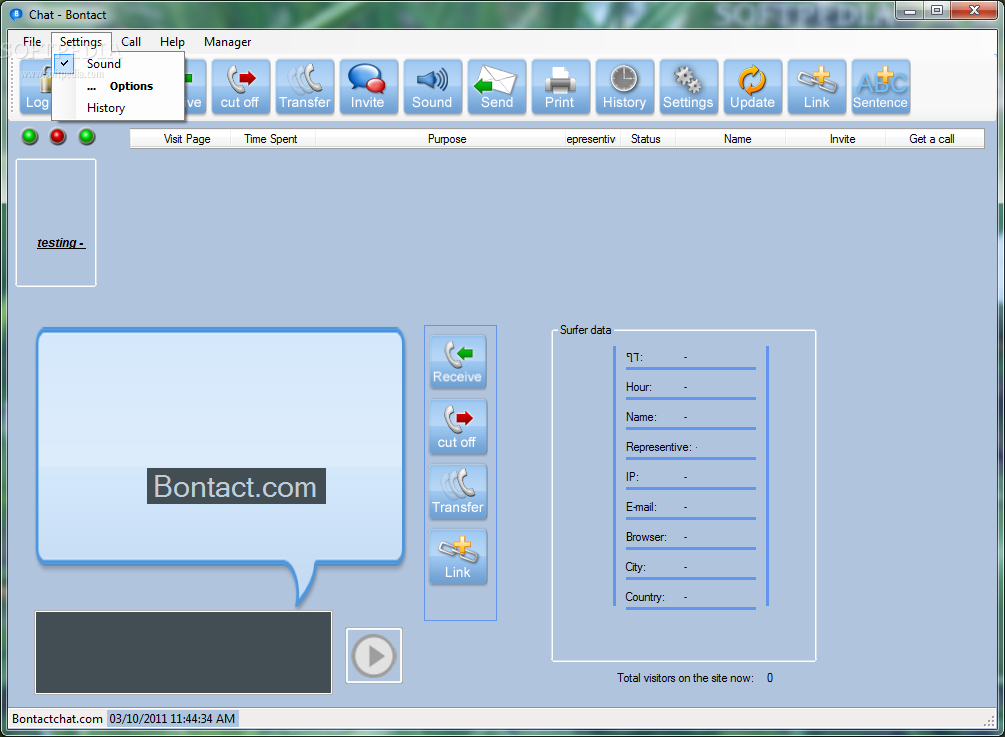Click the Link button beside the chat bubble
This screenshot has width=1005, height=737.
(458, 557)
